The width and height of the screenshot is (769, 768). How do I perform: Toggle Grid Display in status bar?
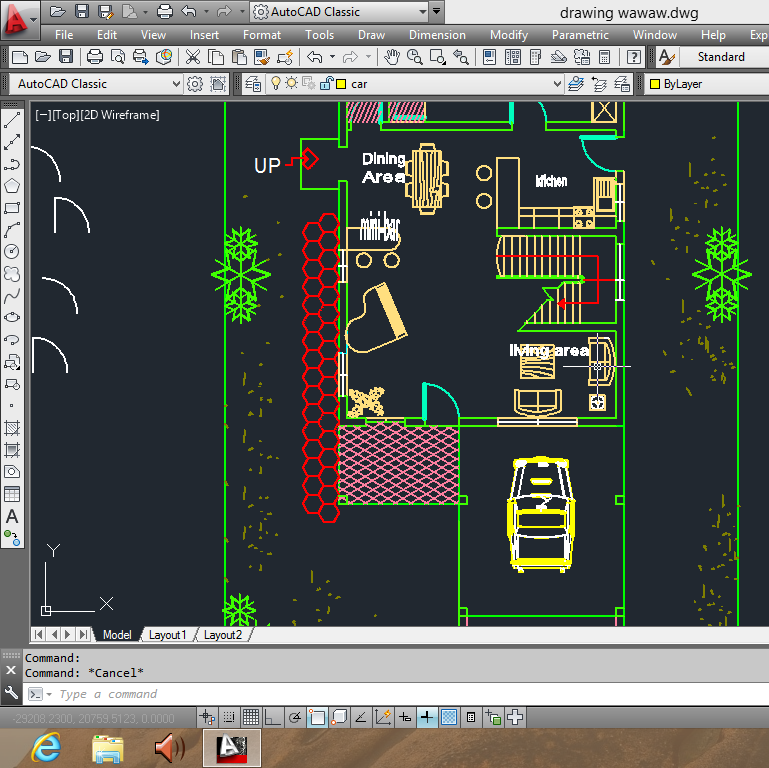(x=251, y=717)
